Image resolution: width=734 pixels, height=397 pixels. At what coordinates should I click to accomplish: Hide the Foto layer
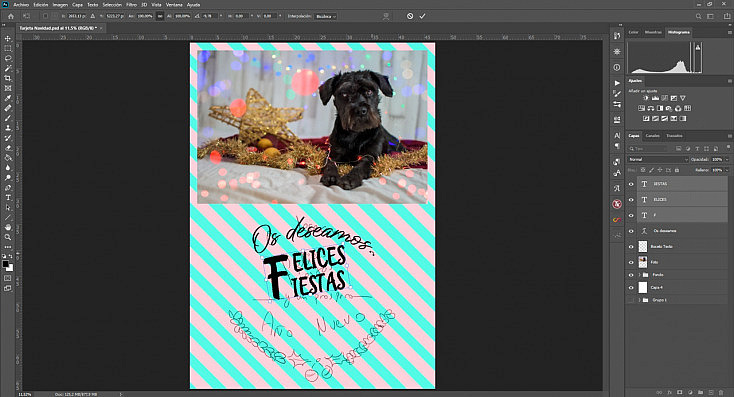tap(631, 262)
